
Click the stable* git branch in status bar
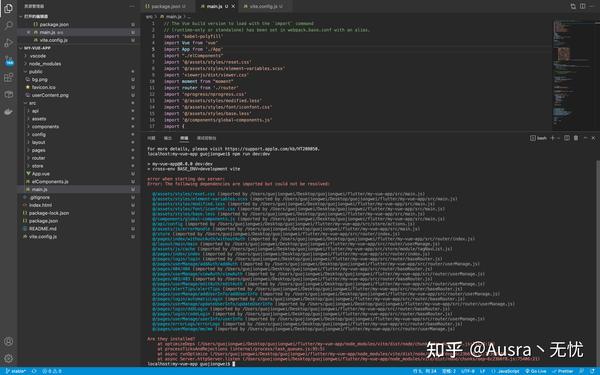(15, 371)
